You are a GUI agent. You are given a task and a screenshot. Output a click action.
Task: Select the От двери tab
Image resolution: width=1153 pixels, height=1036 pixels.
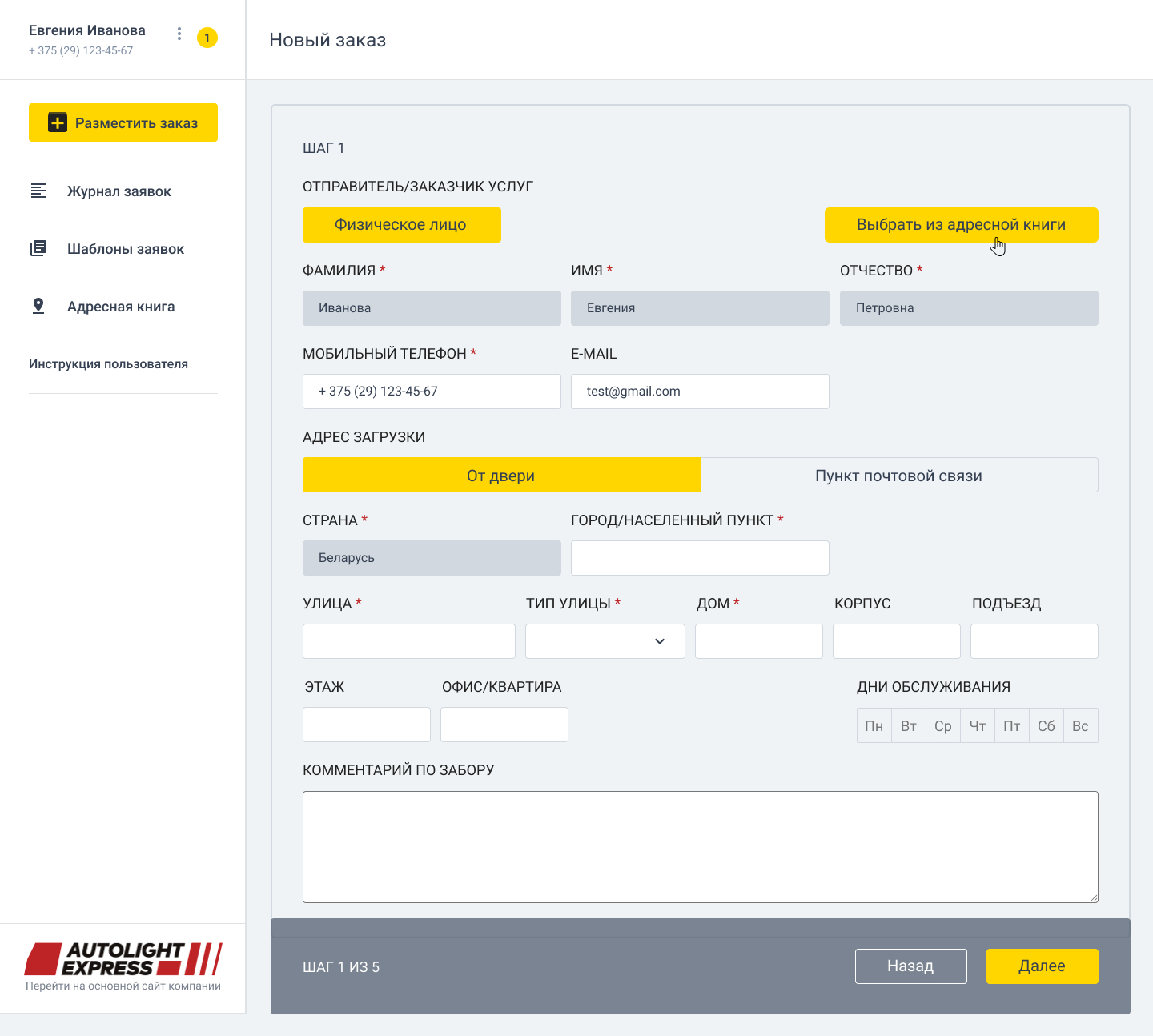pos(501,476)
